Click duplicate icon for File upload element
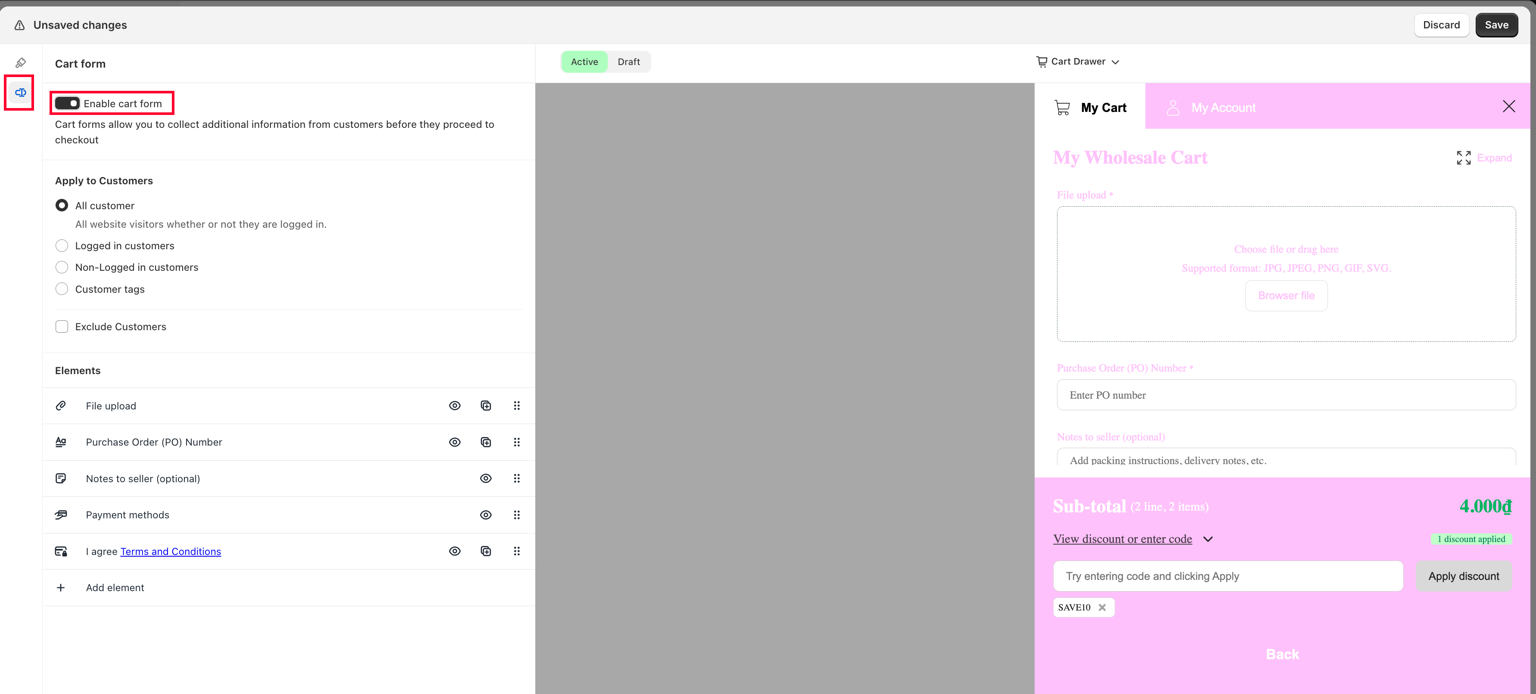Viewport: 1536px width, 694px height. pyautogui.click(x=486, y=406)
